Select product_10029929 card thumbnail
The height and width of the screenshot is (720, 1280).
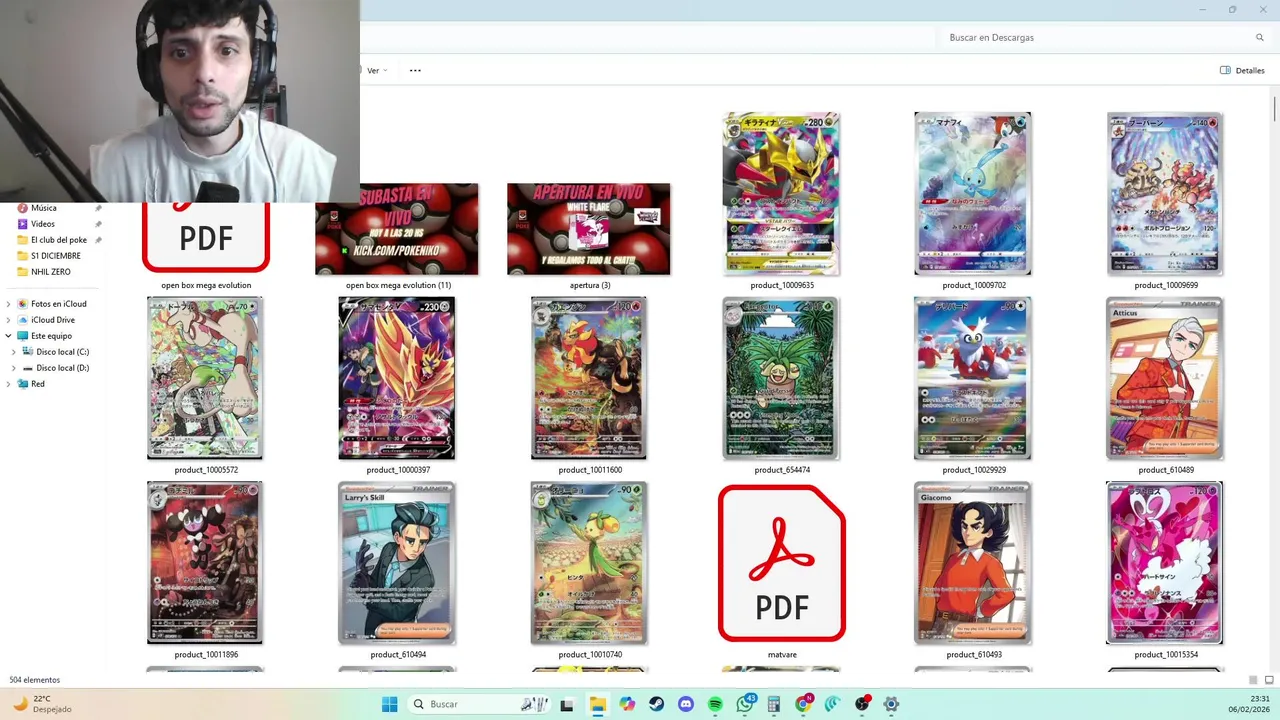[973, 379]
